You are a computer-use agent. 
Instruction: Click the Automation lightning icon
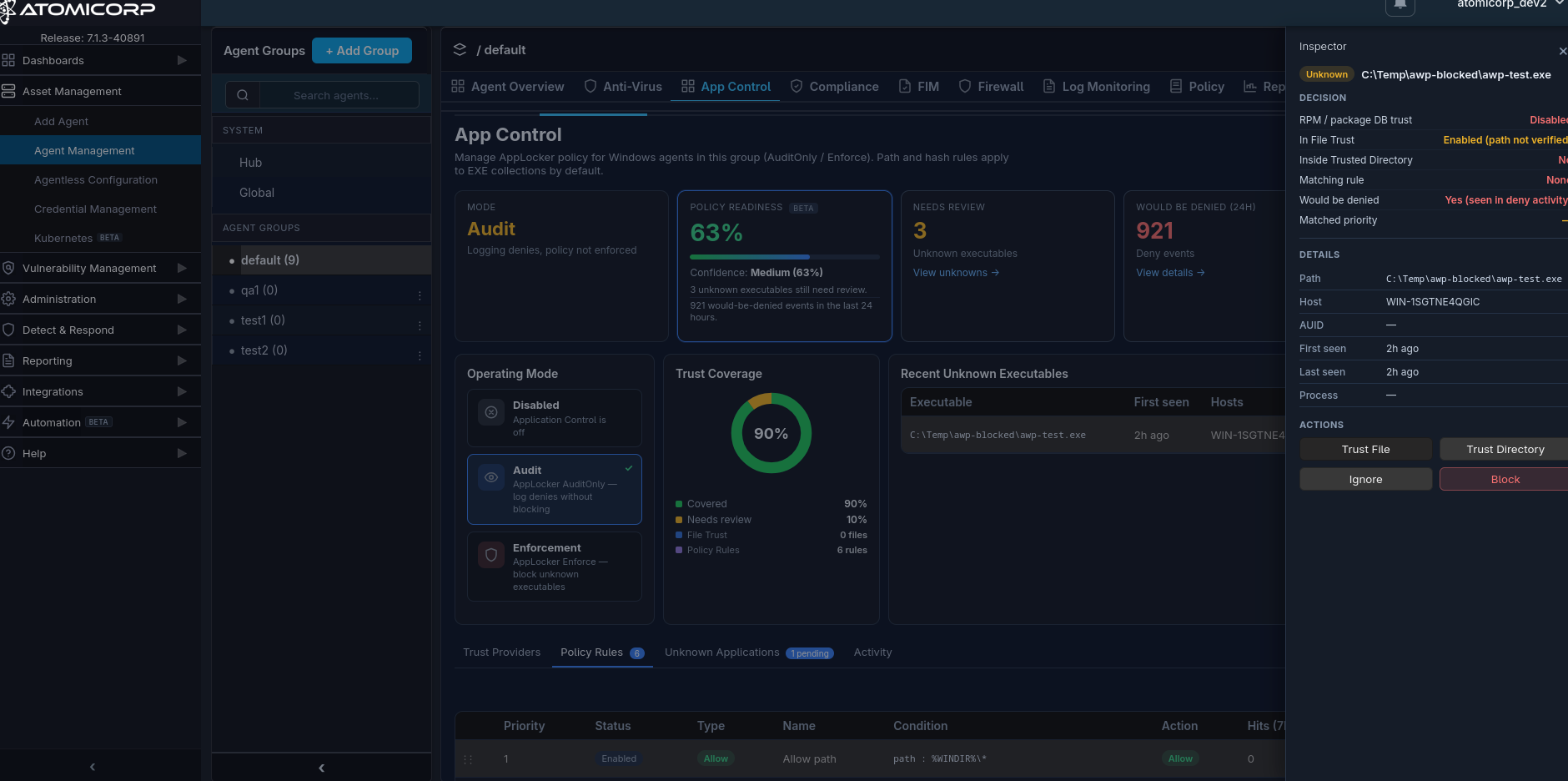(x=8, y=422)
